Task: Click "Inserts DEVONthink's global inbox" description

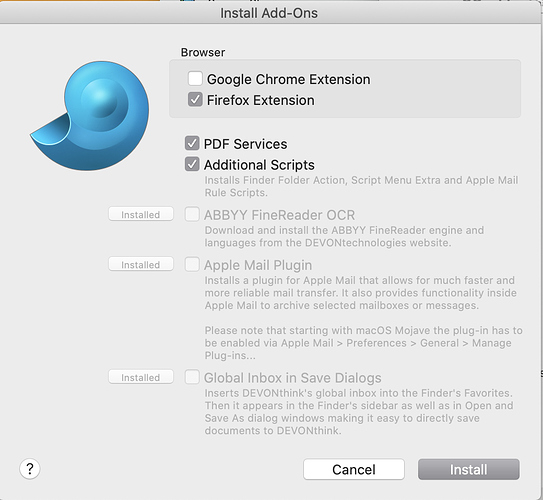Action: 359,412
